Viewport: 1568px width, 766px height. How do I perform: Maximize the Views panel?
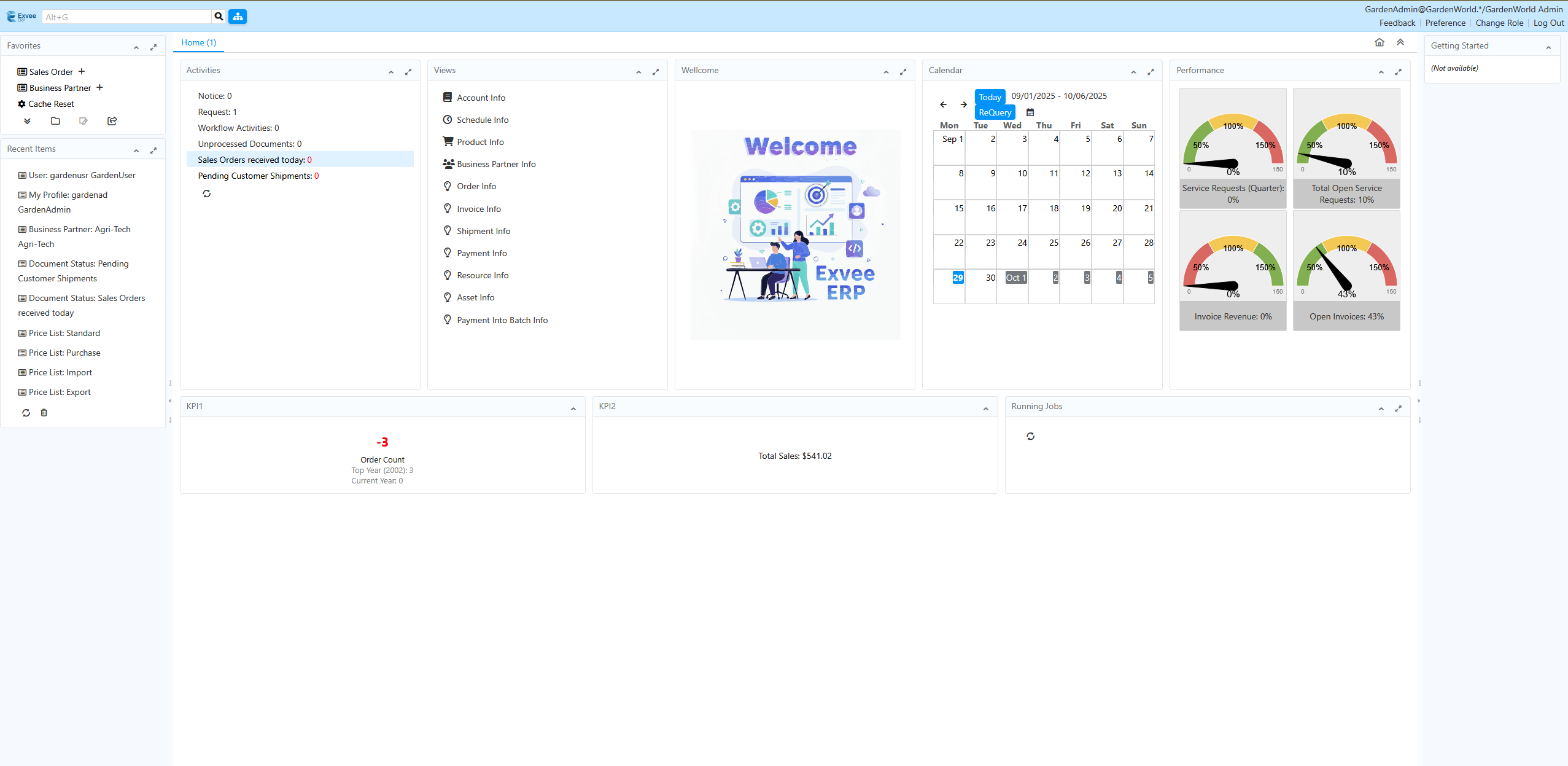656,72
